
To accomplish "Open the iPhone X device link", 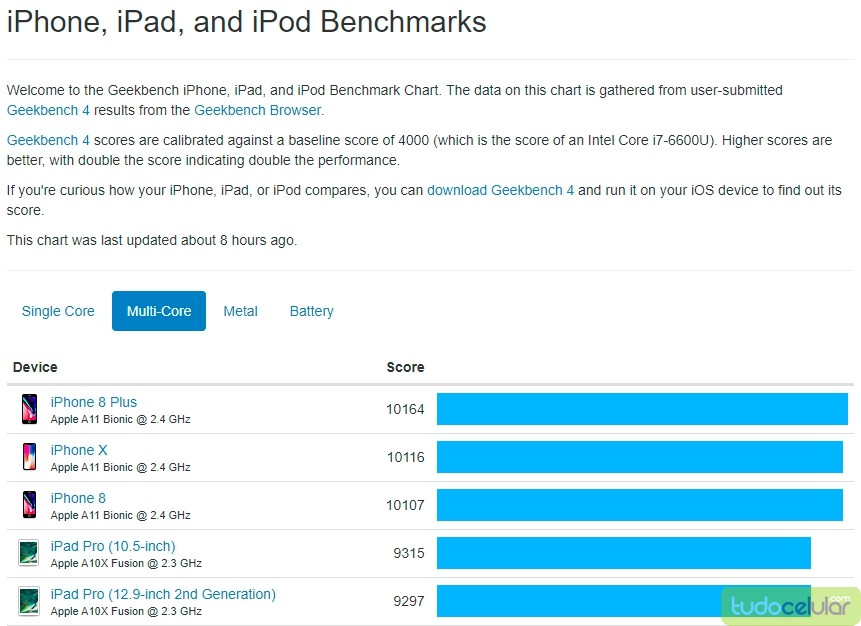I will coord(79,450).
